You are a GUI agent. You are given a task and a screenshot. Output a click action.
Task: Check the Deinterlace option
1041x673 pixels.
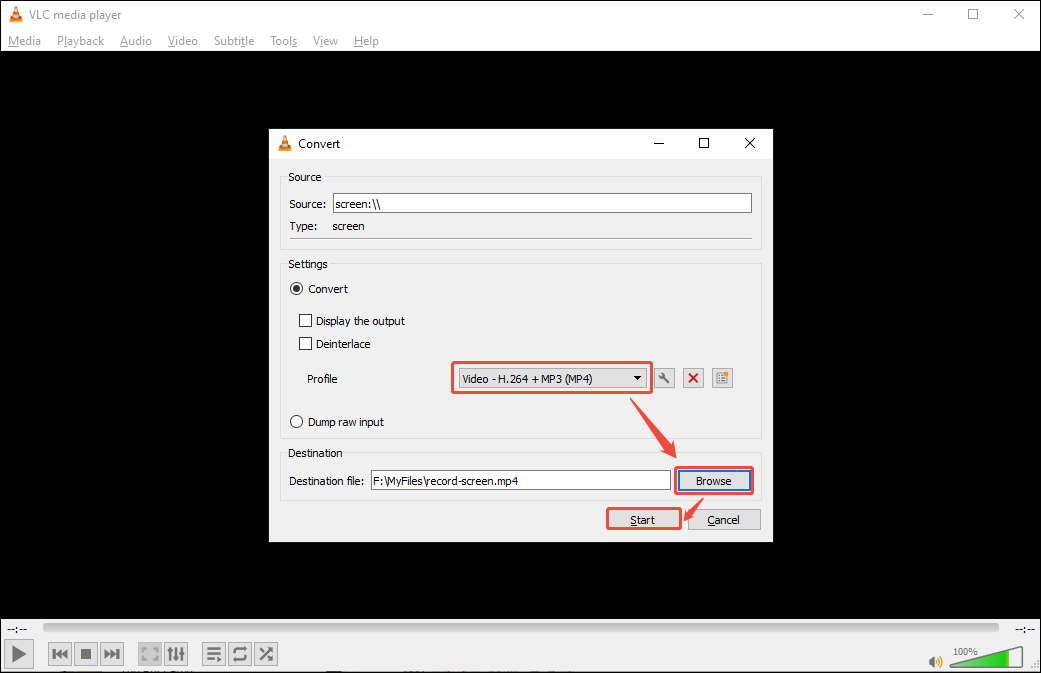[306, 343]
